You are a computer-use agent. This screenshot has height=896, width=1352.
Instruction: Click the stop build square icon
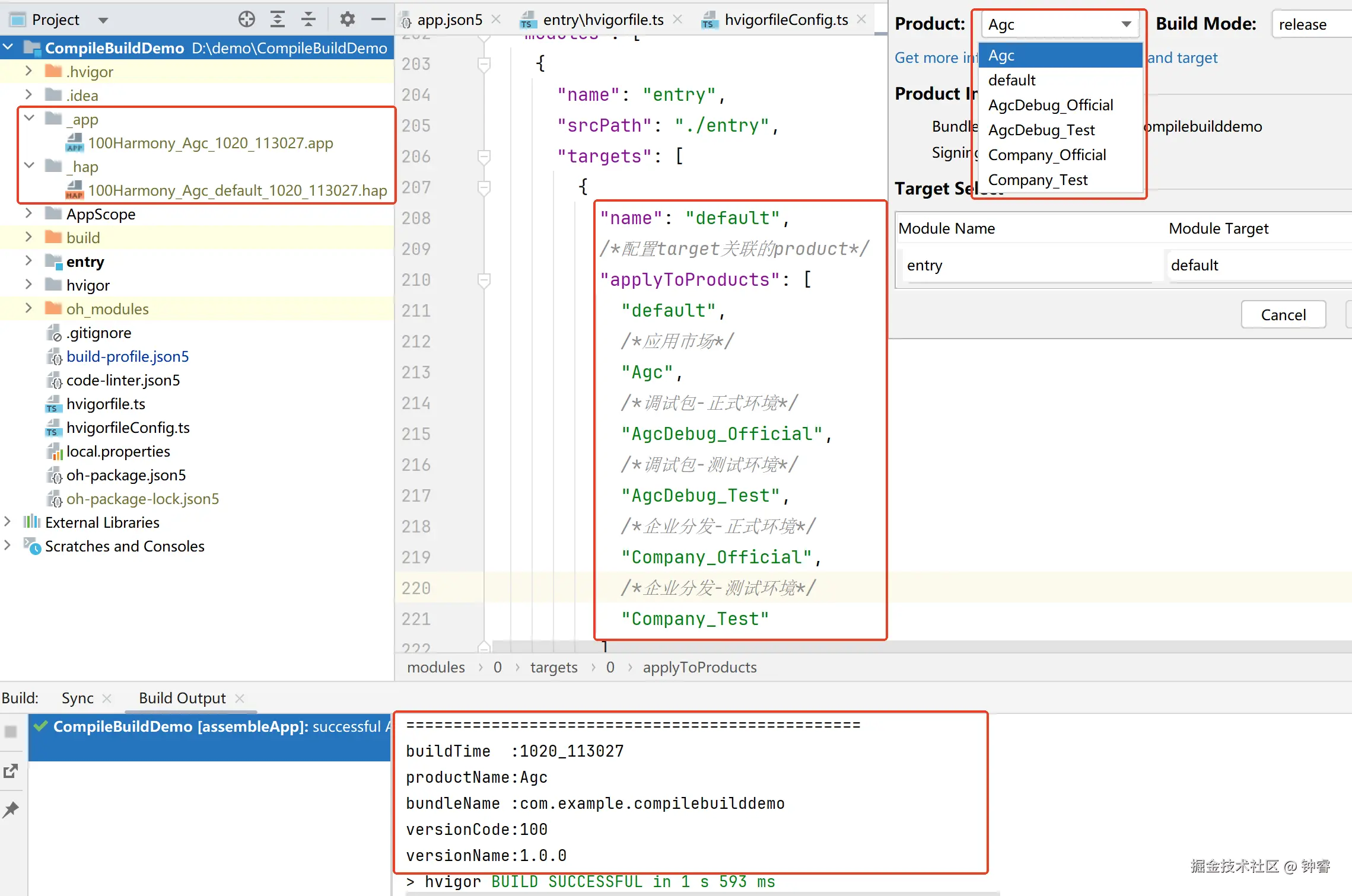tap(11, 732)
